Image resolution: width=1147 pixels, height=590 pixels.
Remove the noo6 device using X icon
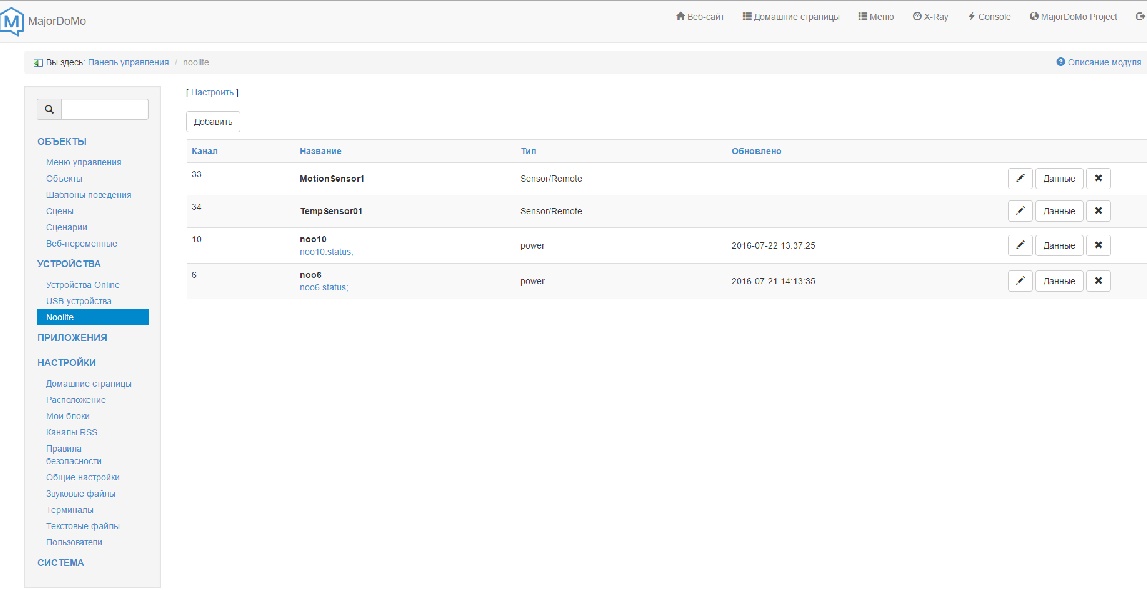click(1098, 281)
